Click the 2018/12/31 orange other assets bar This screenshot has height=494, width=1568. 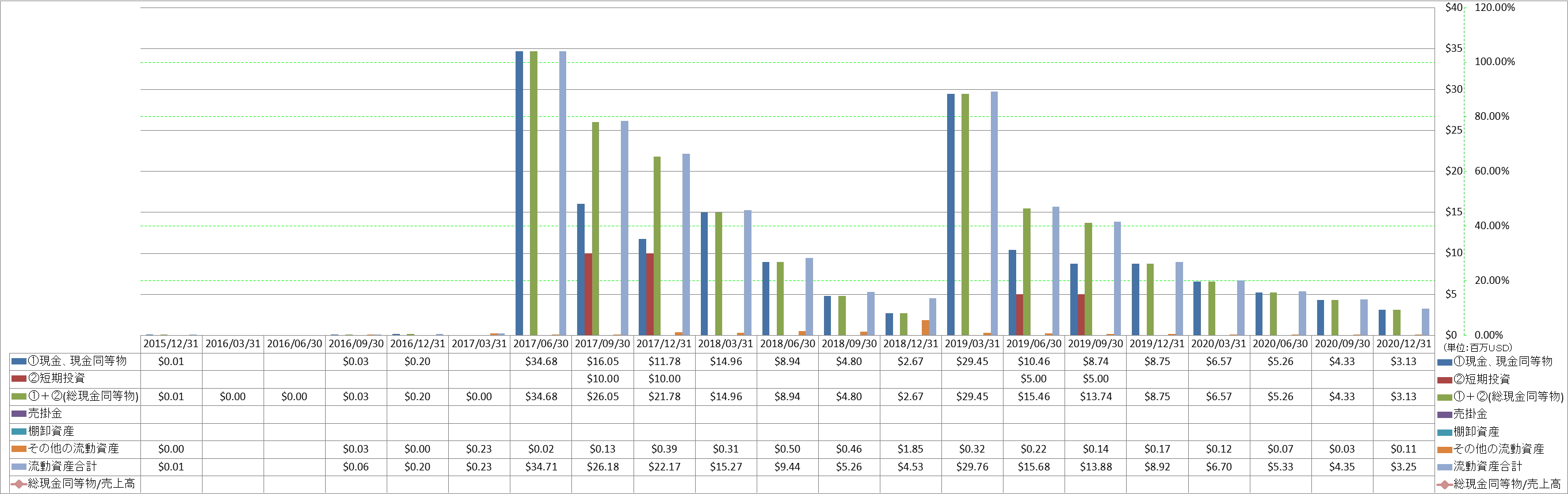pyautogui.click(x=925, y=328)
